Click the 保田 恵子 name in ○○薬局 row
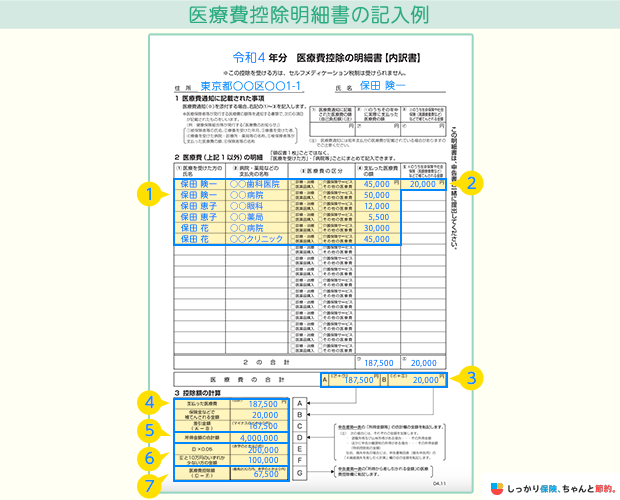 coord(199,217)
